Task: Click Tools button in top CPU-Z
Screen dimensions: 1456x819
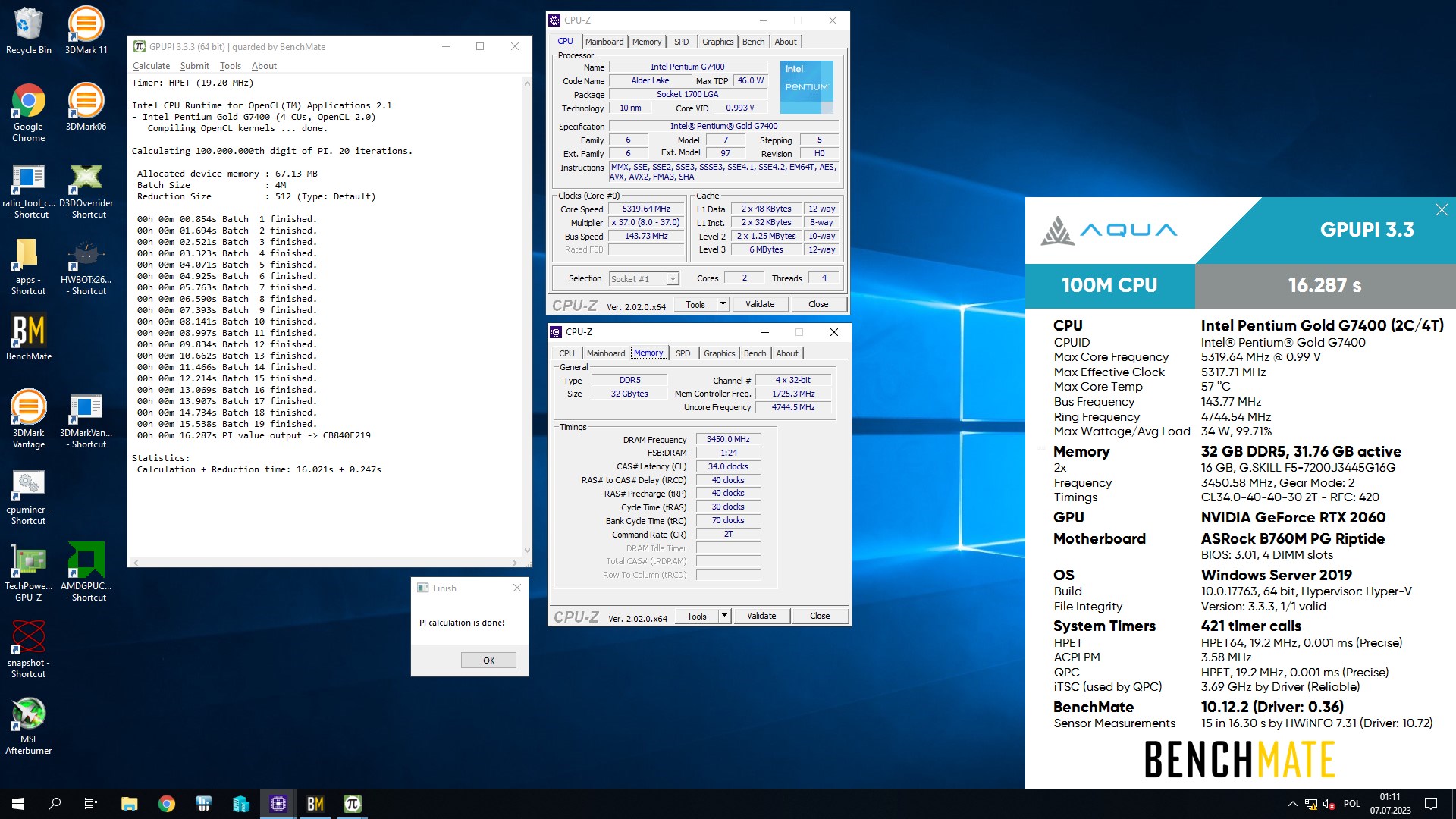Action: [695, 304]
